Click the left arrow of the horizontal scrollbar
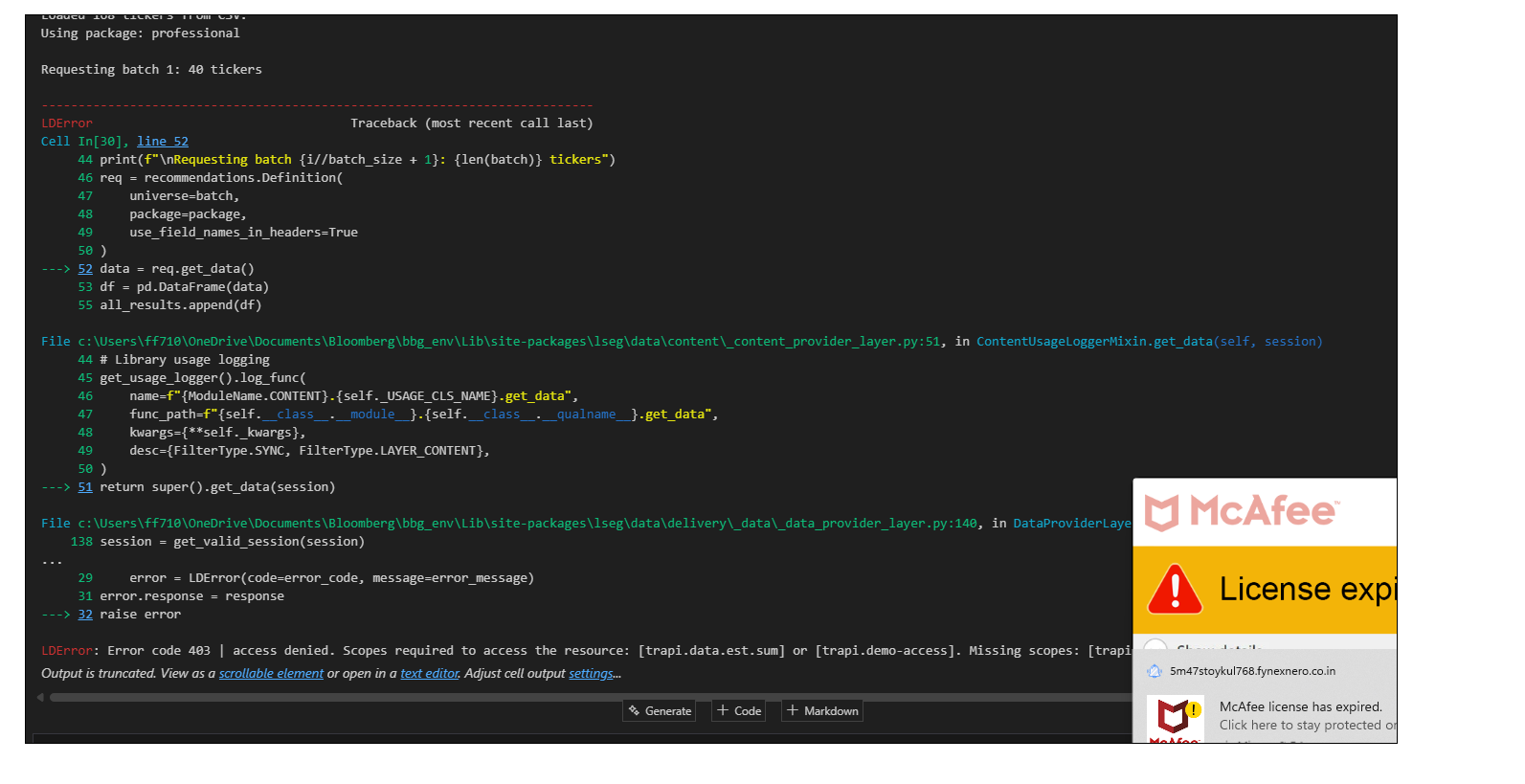The image size is (1525, 784). coord(40,698)
